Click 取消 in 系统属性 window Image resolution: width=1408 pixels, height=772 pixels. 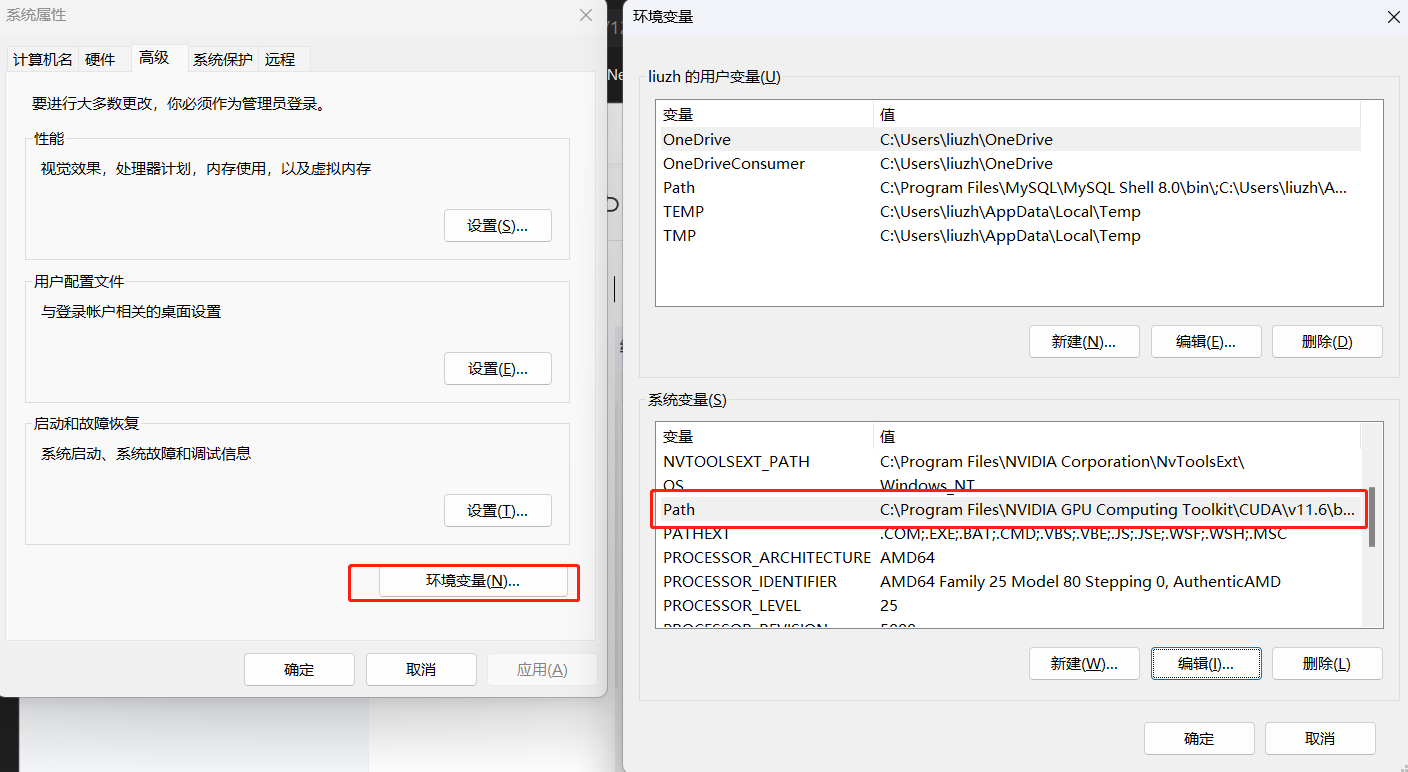421,669
